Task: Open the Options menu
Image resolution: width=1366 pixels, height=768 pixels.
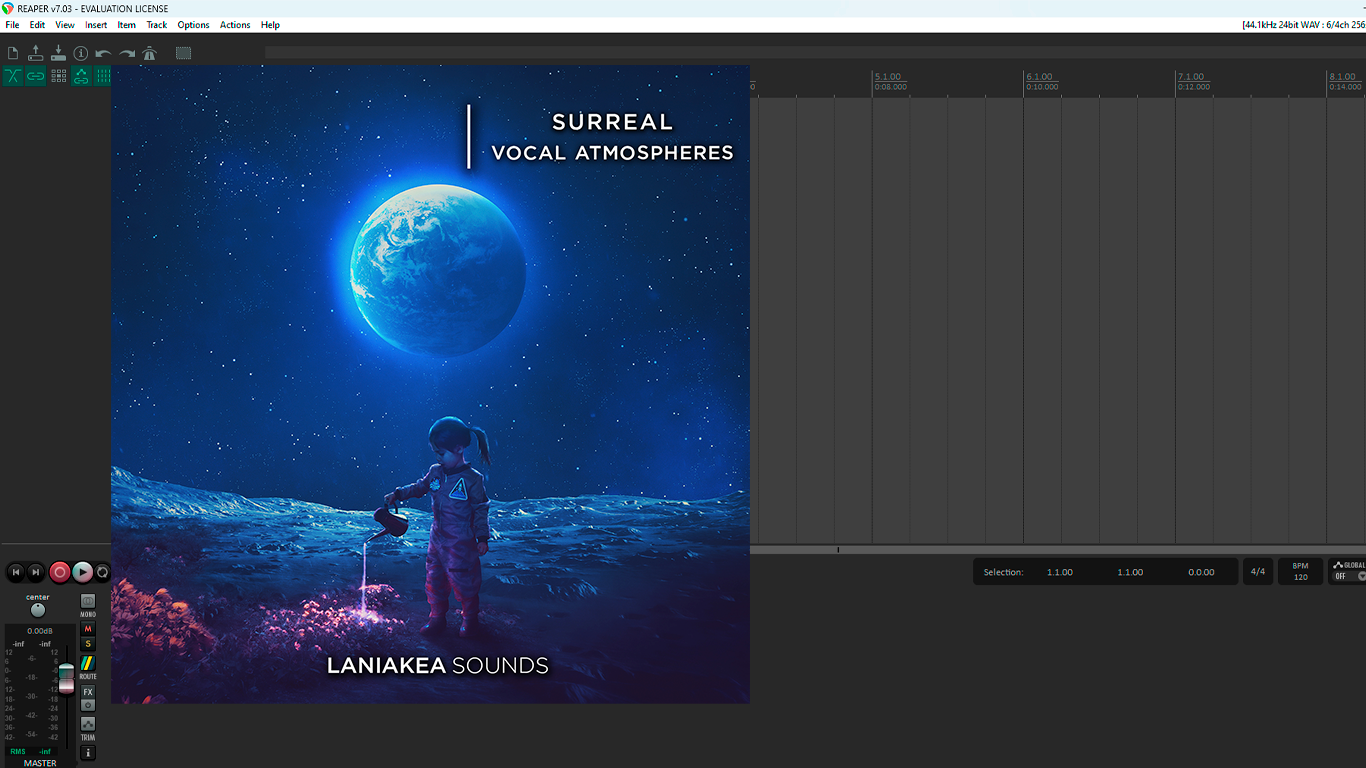Action: coord(194,25)
